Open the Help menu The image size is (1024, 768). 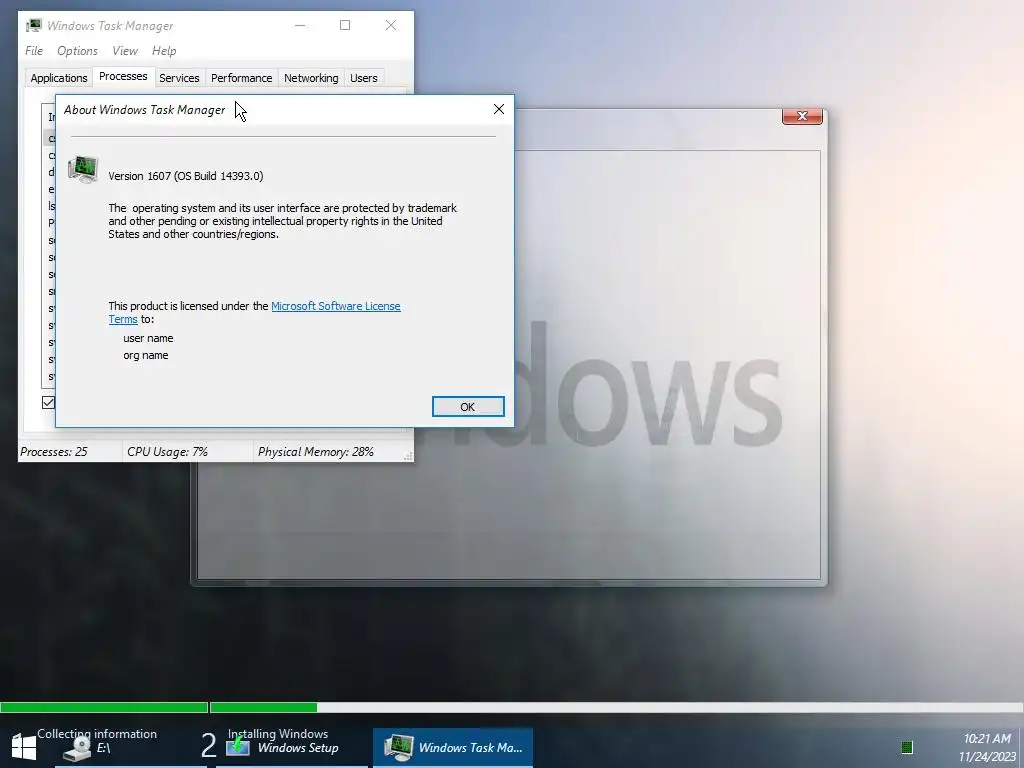(164, 51)
